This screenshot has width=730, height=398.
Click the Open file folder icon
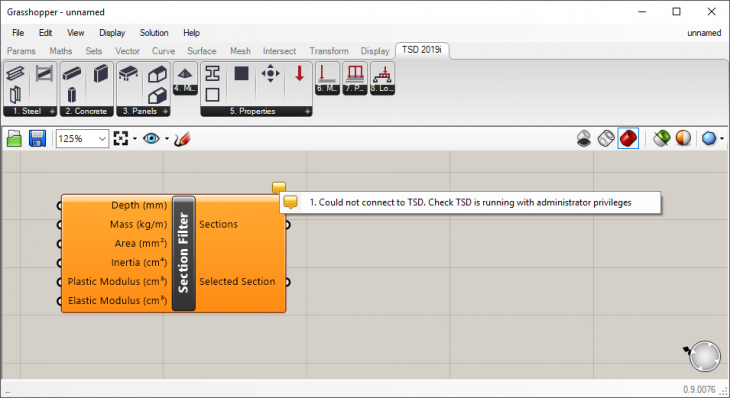pyautogui.click(x=14, y=139)
